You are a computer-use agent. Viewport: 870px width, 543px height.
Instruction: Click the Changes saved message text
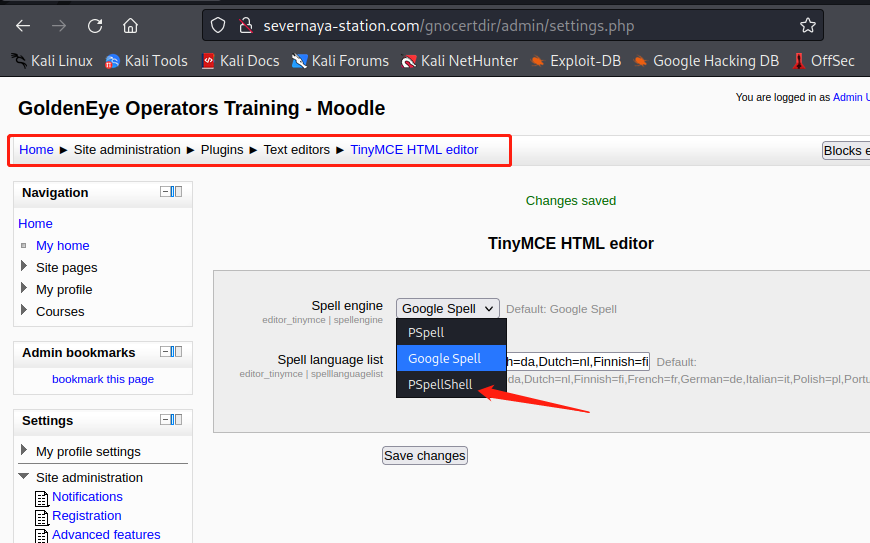[x=570, y=201]
